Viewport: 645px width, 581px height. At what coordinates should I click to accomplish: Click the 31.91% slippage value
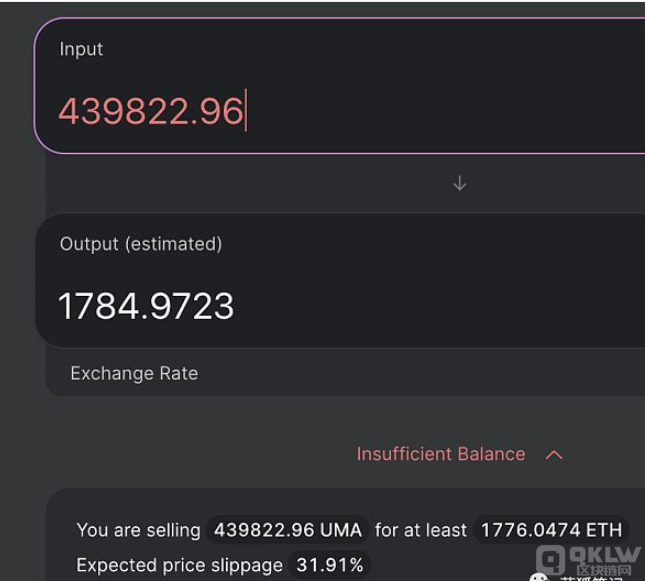point(330,565)
